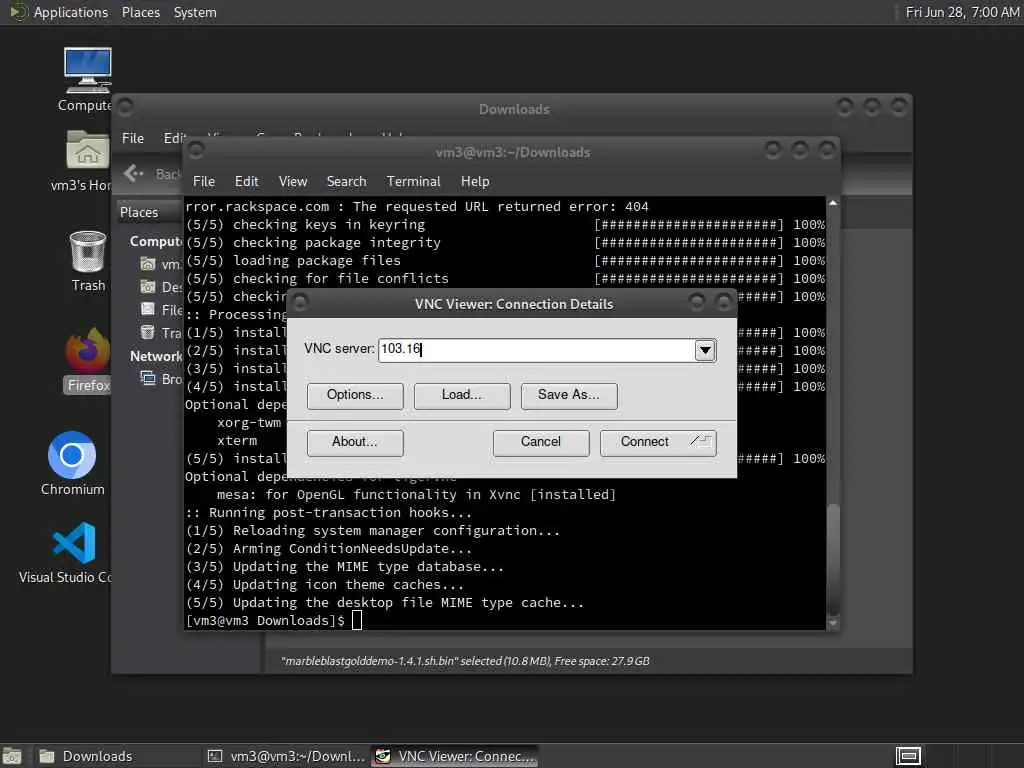Open the Places panel menu

(140, 12)
